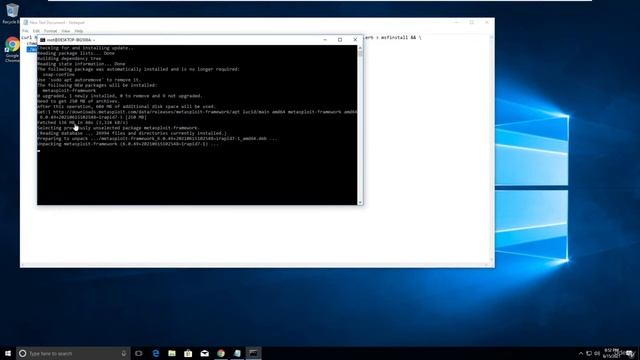Open the volume tray icon
Viewport: 640px width, 360px height.
pyautogui.click(x=597, y=353)
